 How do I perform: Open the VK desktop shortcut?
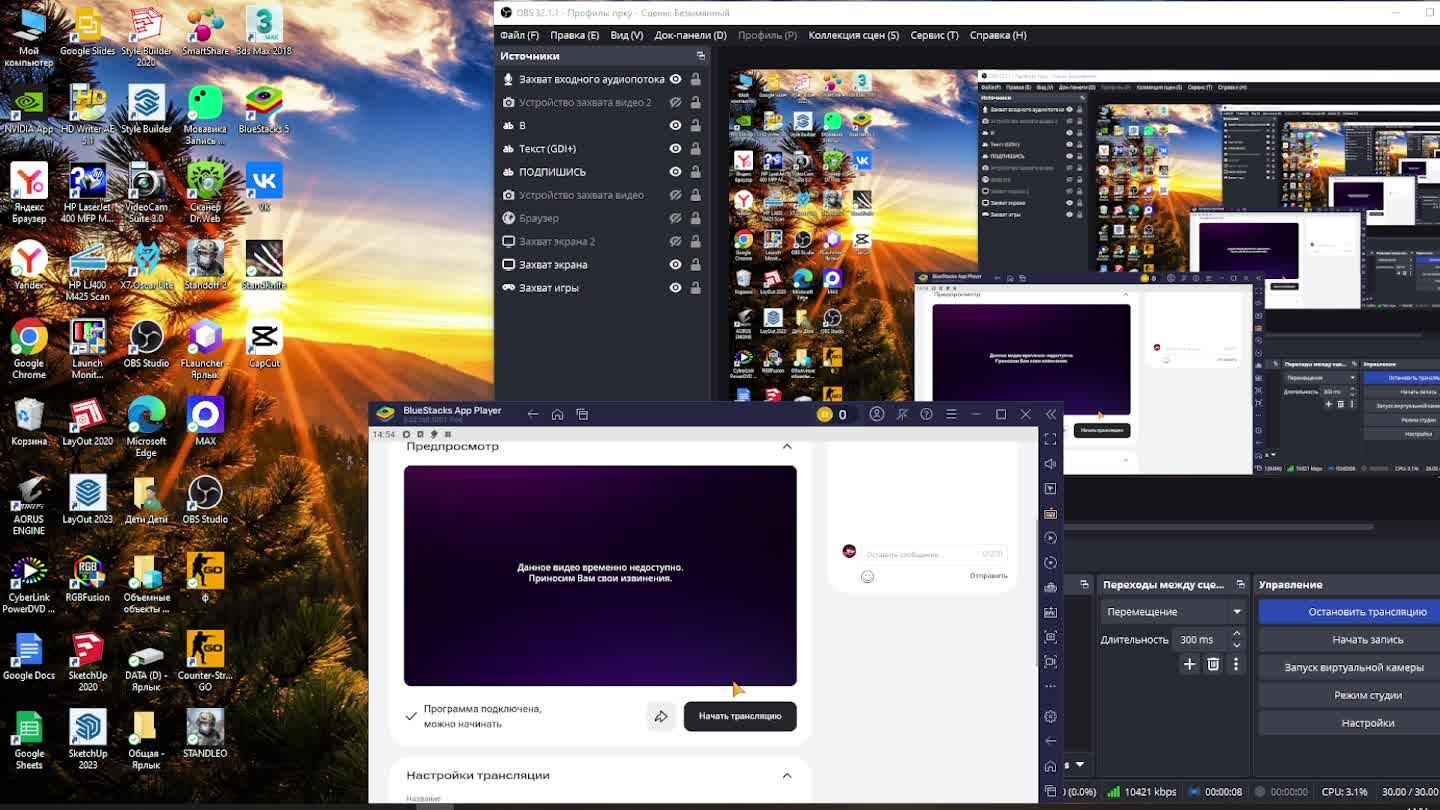pos(264,188)
